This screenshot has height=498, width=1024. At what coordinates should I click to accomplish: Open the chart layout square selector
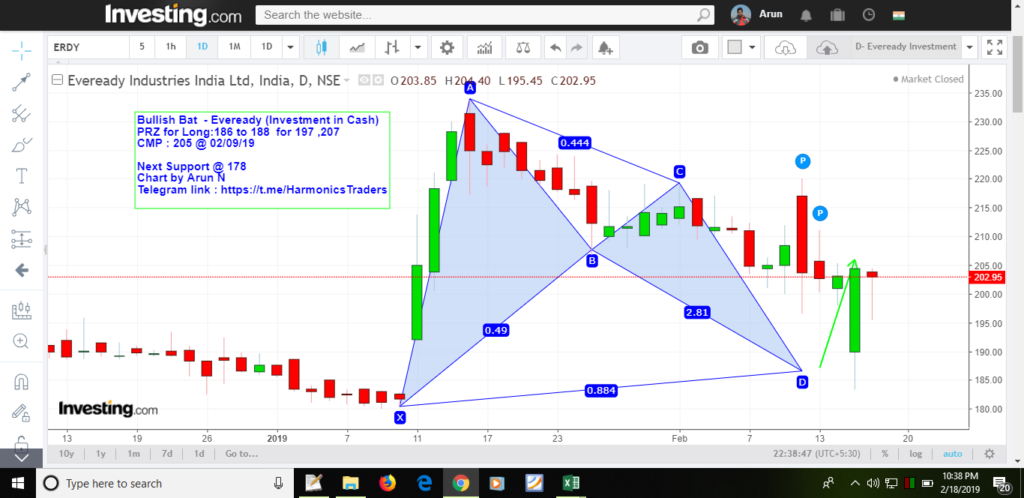[x=735, y=47]
